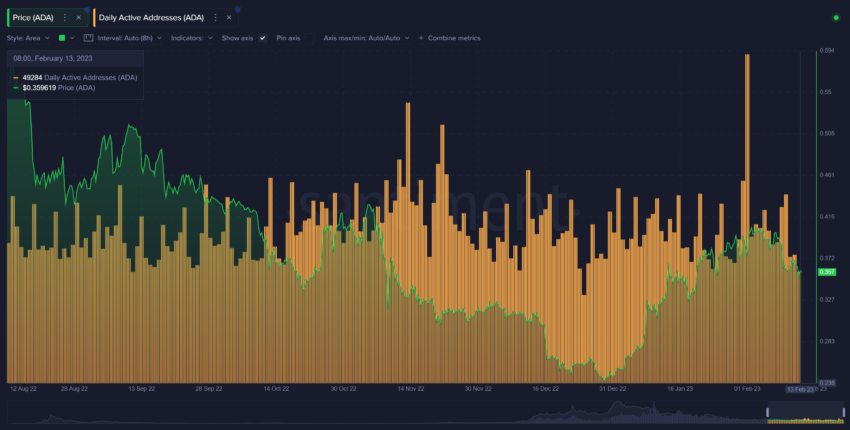Click the green current price label on axis
Viewport: 850px width, 430px height.
pos(827,272)
